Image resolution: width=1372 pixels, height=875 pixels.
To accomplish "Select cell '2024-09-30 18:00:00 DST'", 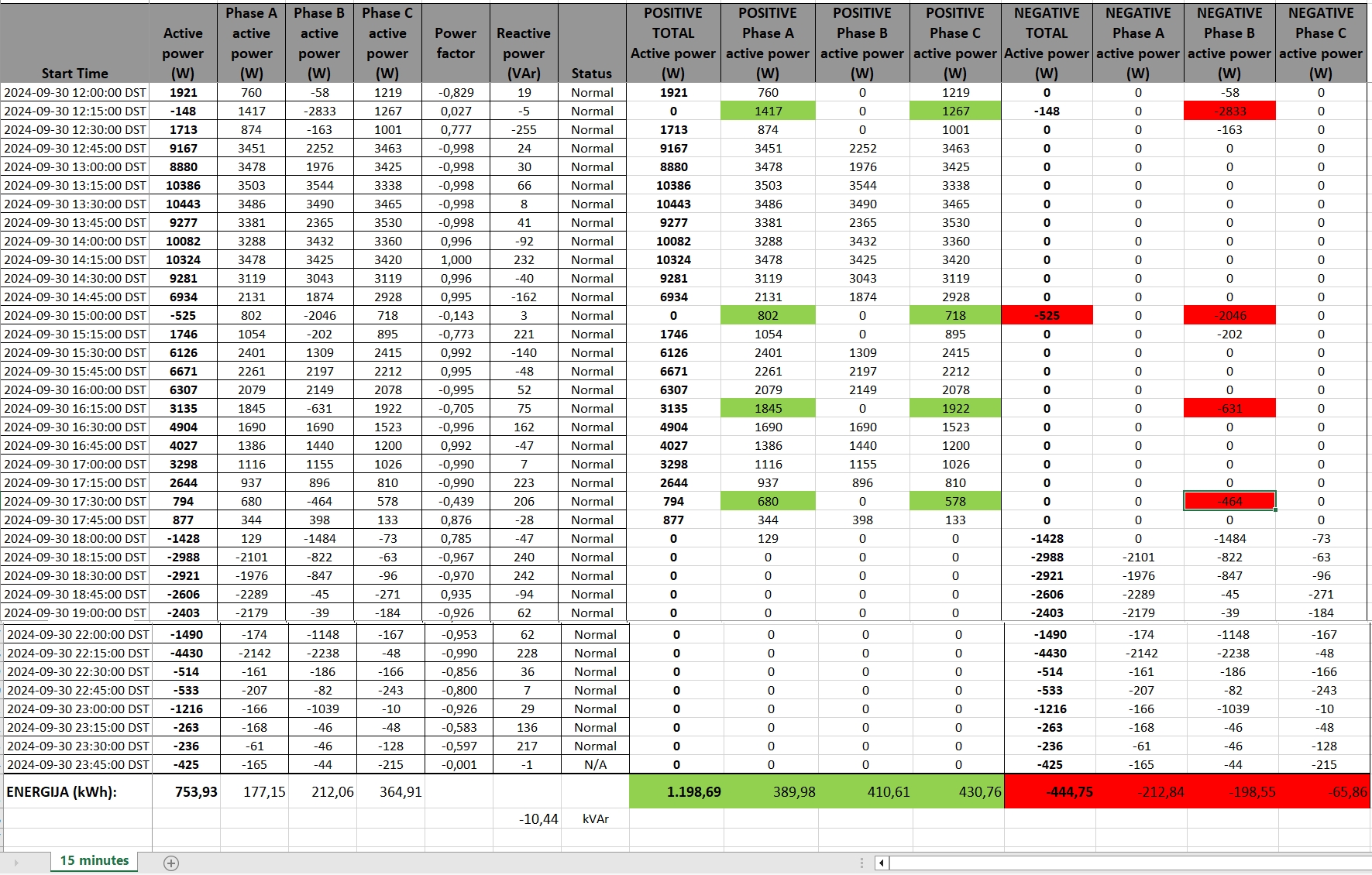I will [75, 538].
